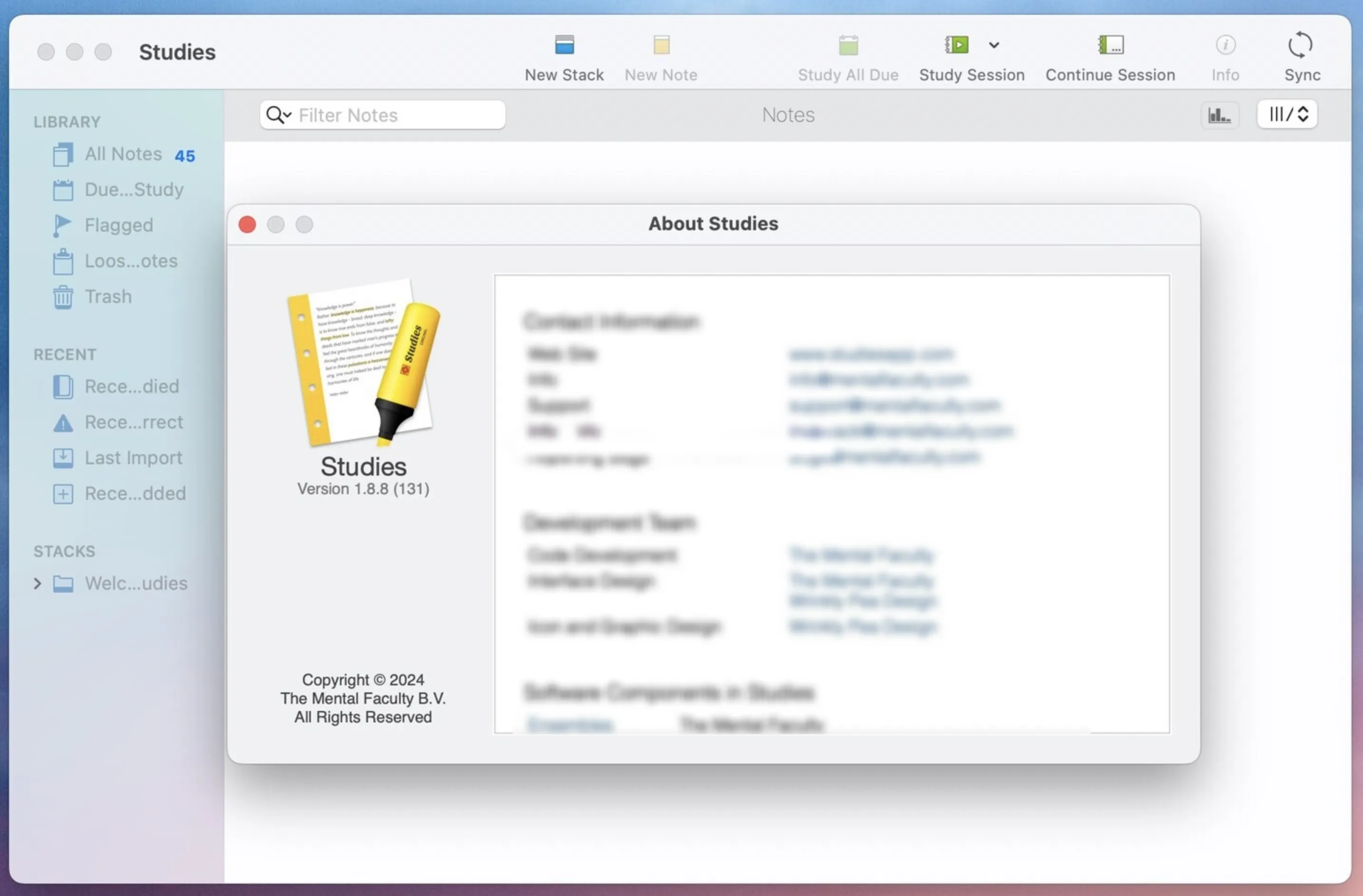Viewport: 1363px width, 896px height.
Task: Click the Code Development team link
Action: pyautogui.click(x=861, y=555)
